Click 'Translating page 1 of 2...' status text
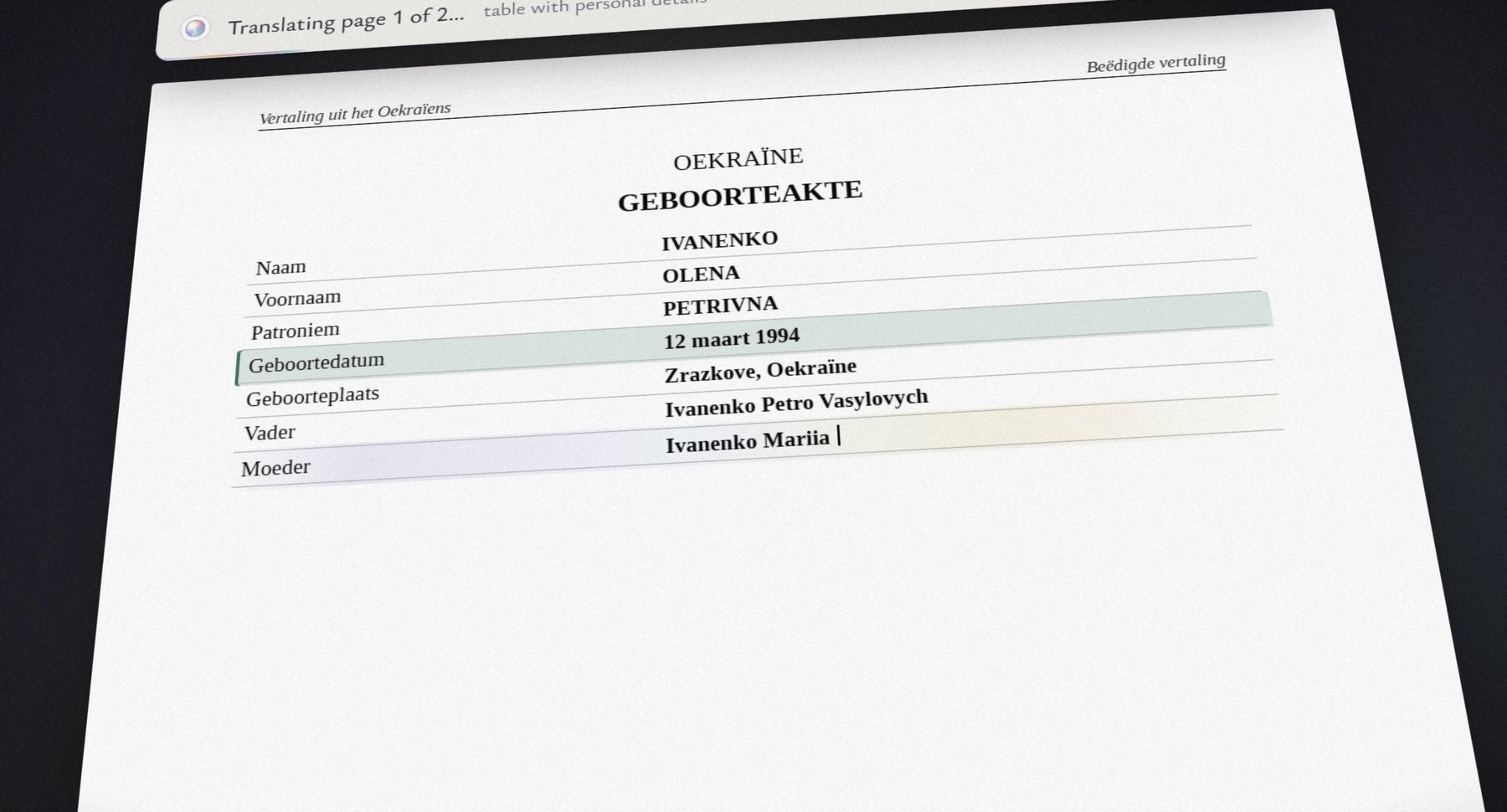This screenshot has width=1507, height=812. [346, 22]
